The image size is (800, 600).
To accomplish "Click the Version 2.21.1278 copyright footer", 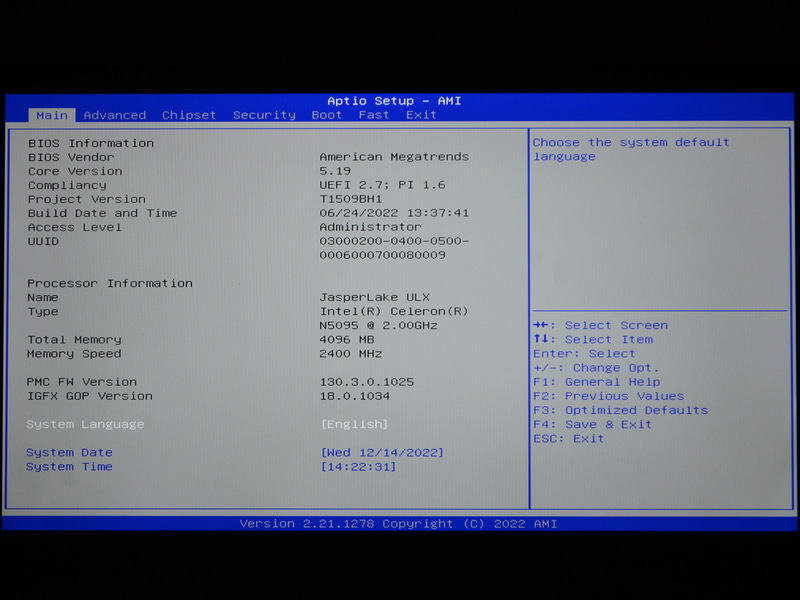I will coord(398,524).
